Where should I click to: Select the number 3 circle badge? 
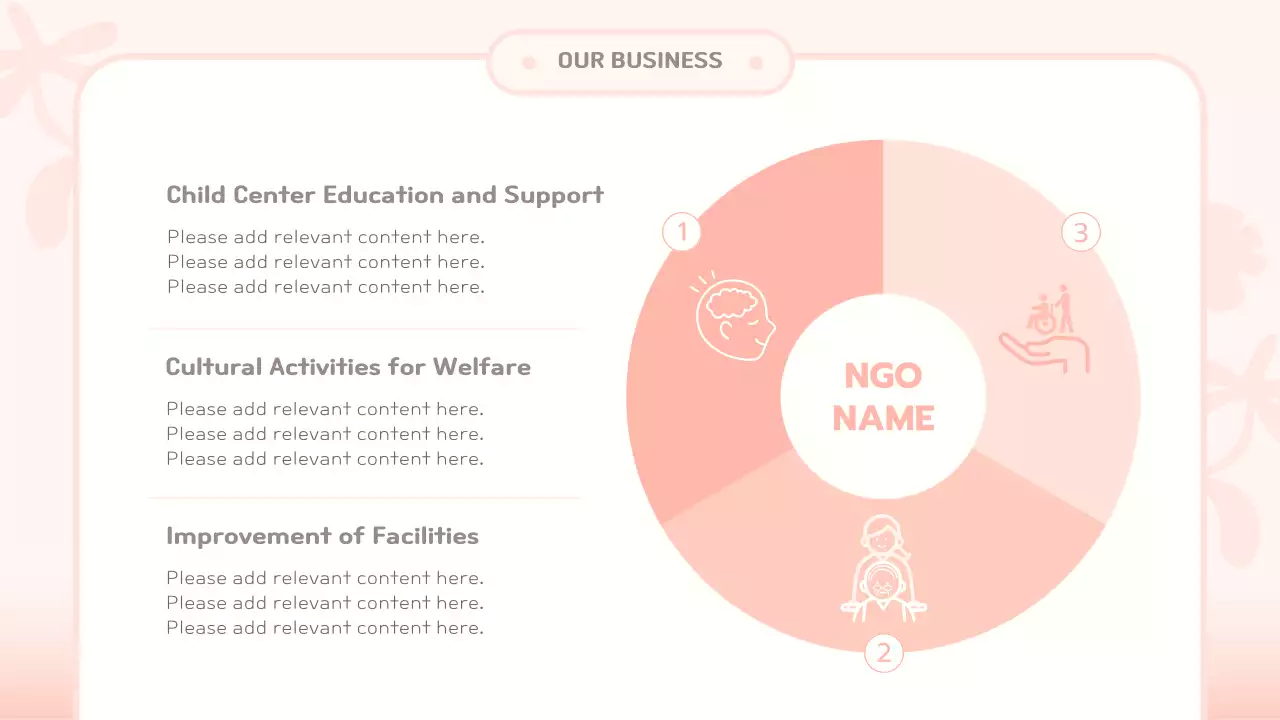(1080, 232)
